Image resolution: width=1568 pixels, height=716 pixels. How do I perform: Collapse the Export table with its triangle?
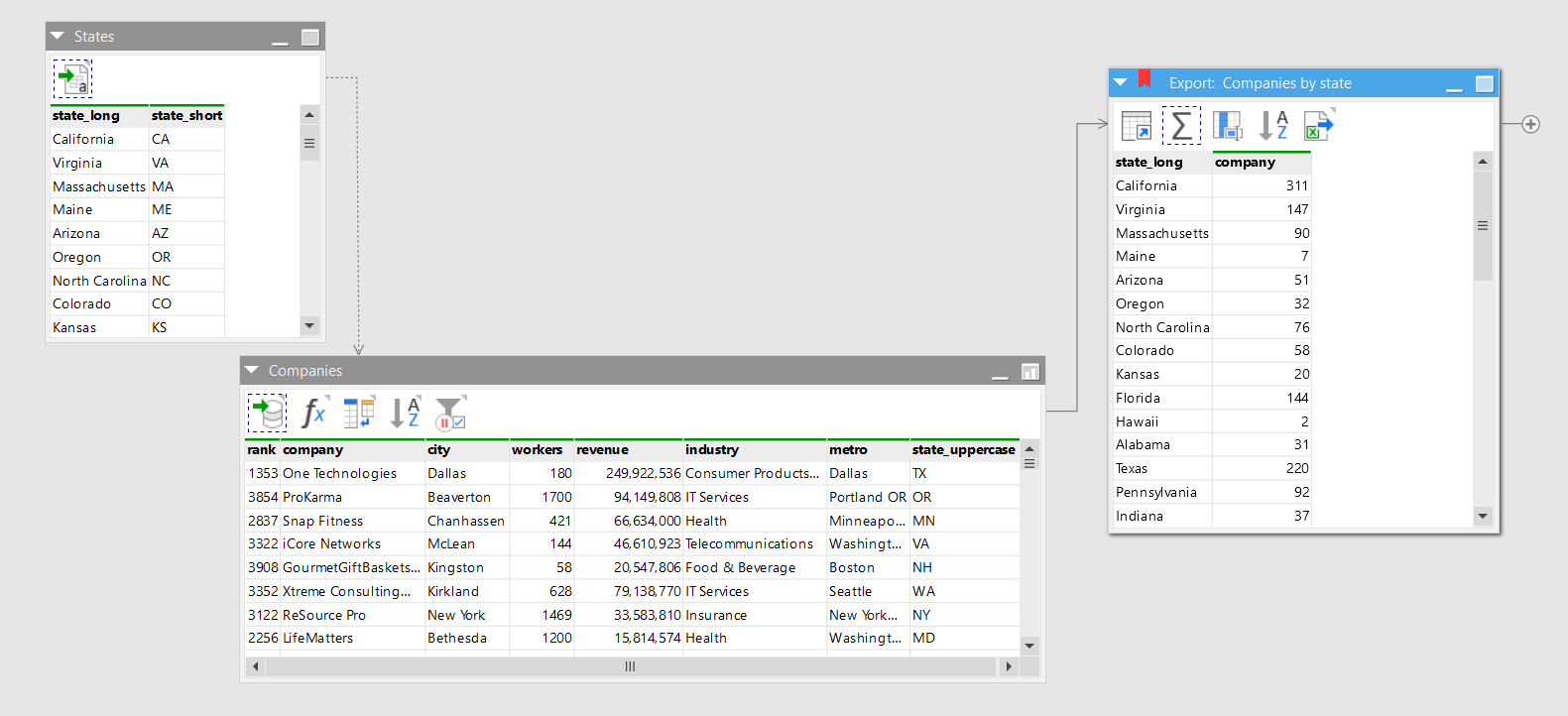coord(1121,83)
